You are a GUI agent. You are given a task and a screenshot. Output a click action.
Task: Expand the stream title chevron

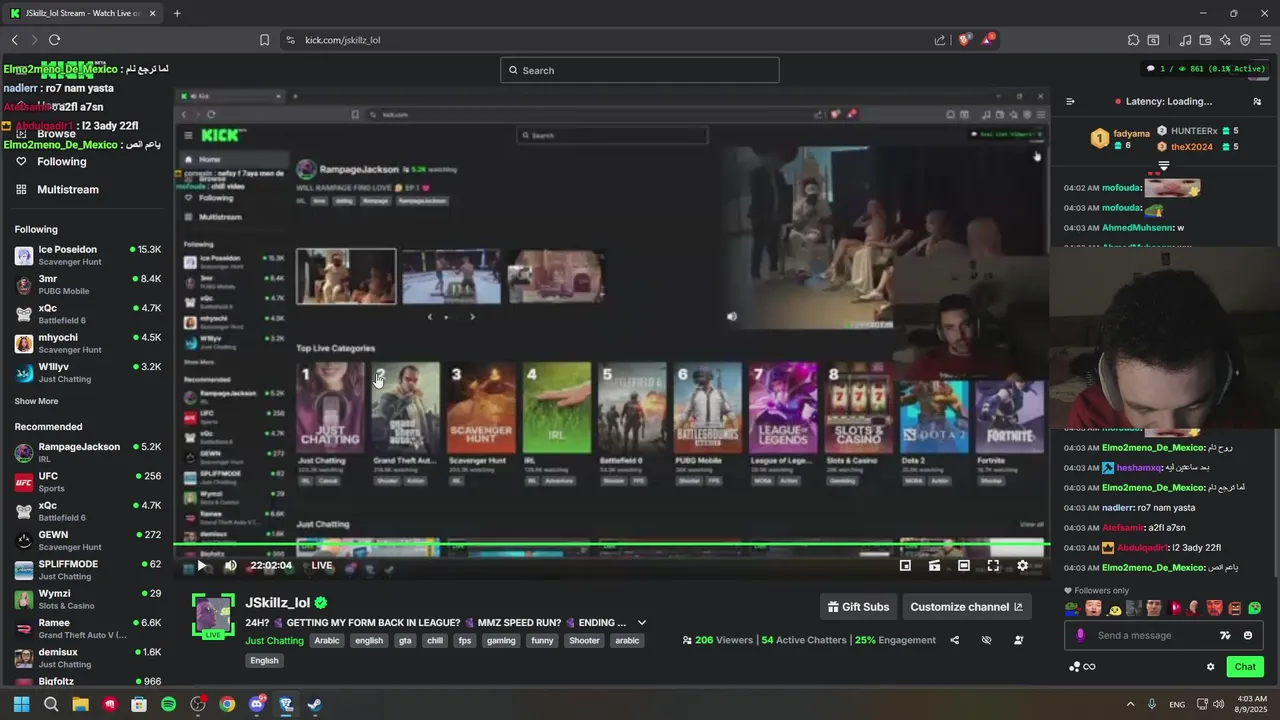point(642,622)
